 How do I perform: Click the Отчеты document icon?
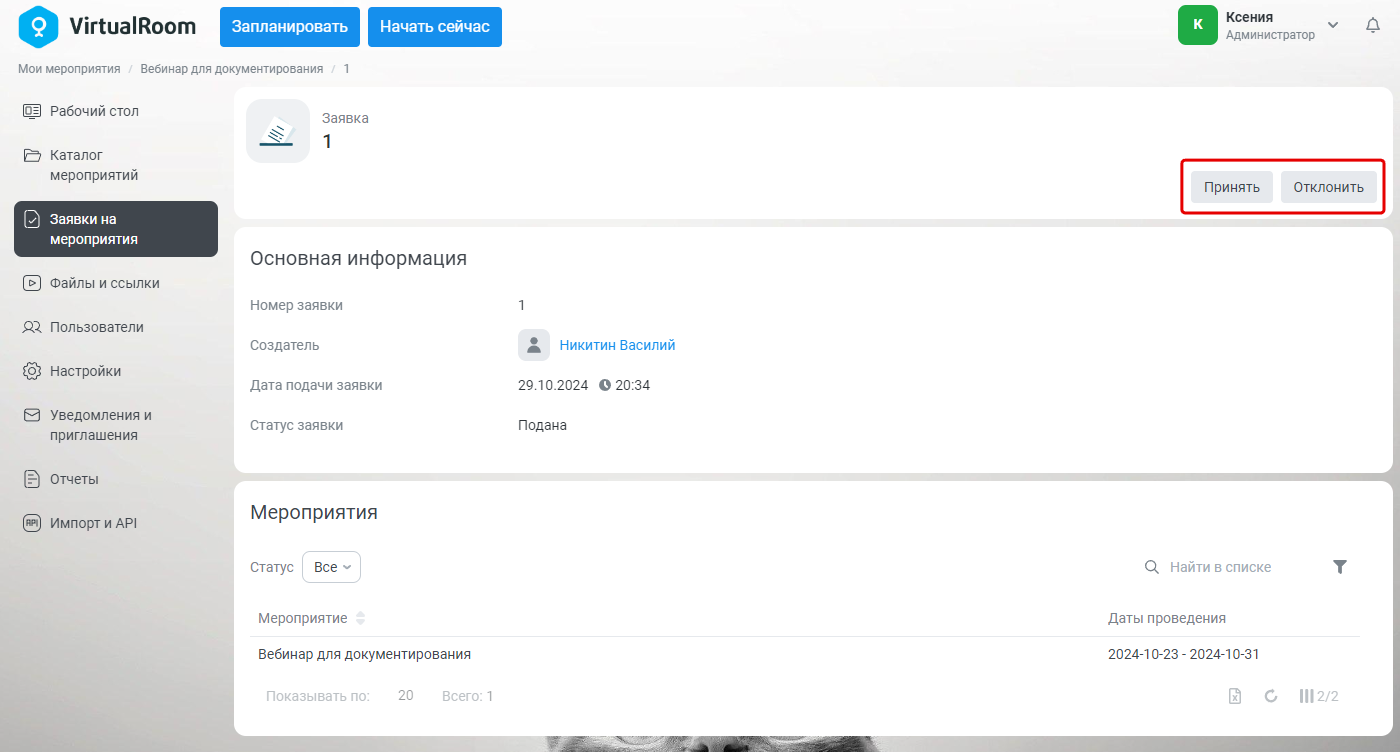(32, 479)
